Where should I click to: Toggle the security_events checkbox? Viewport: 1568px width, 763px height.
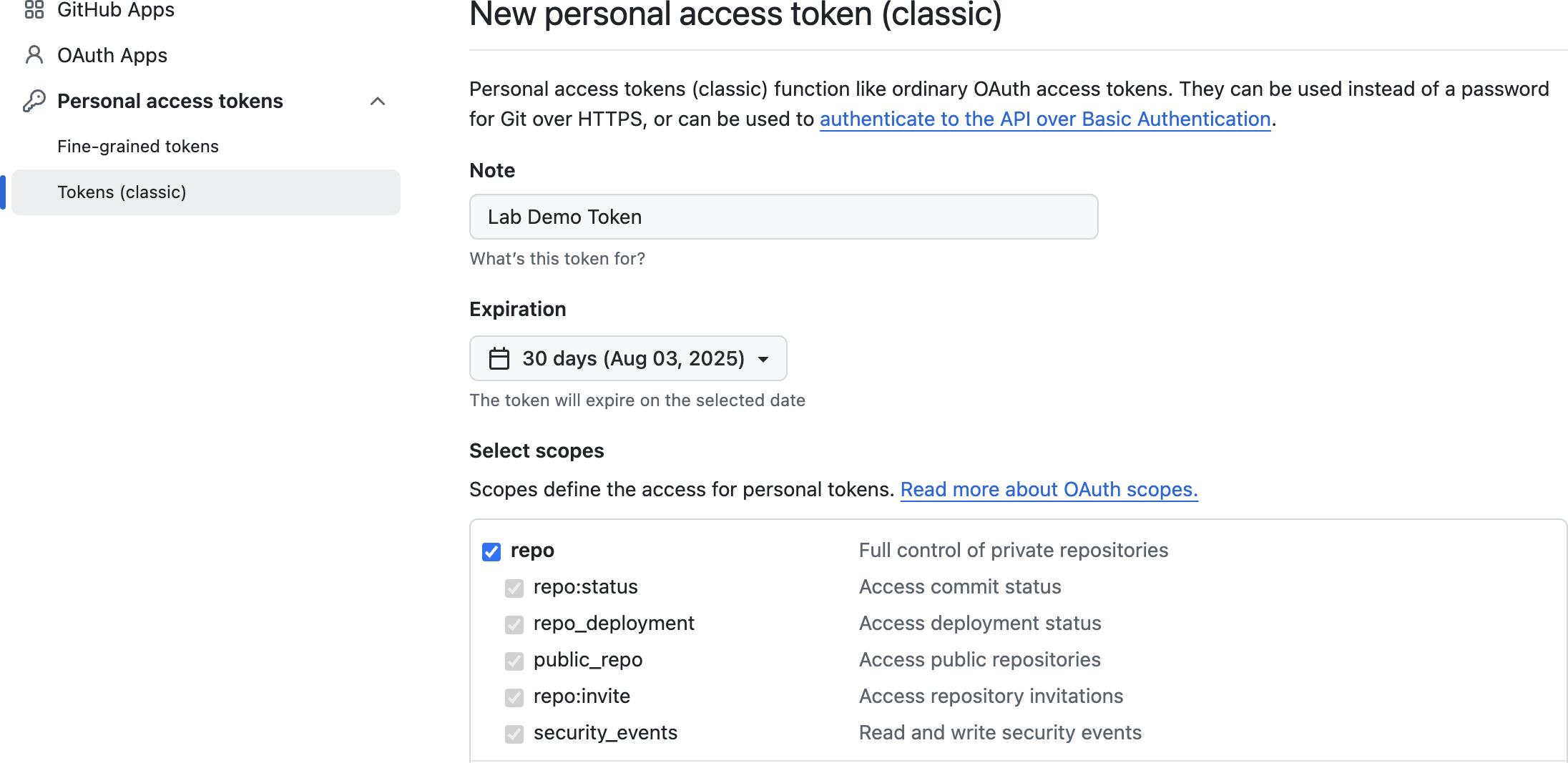point(514,734)
